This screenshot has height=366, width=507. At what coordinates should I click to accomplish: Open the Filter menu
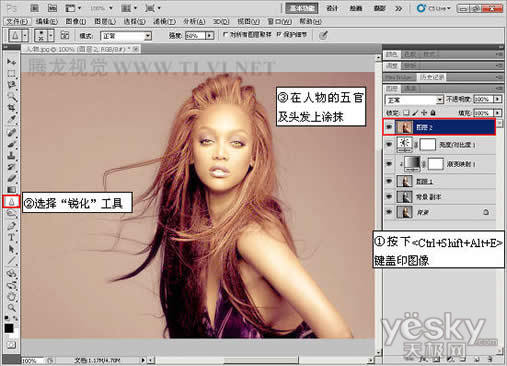click(164, 21)
